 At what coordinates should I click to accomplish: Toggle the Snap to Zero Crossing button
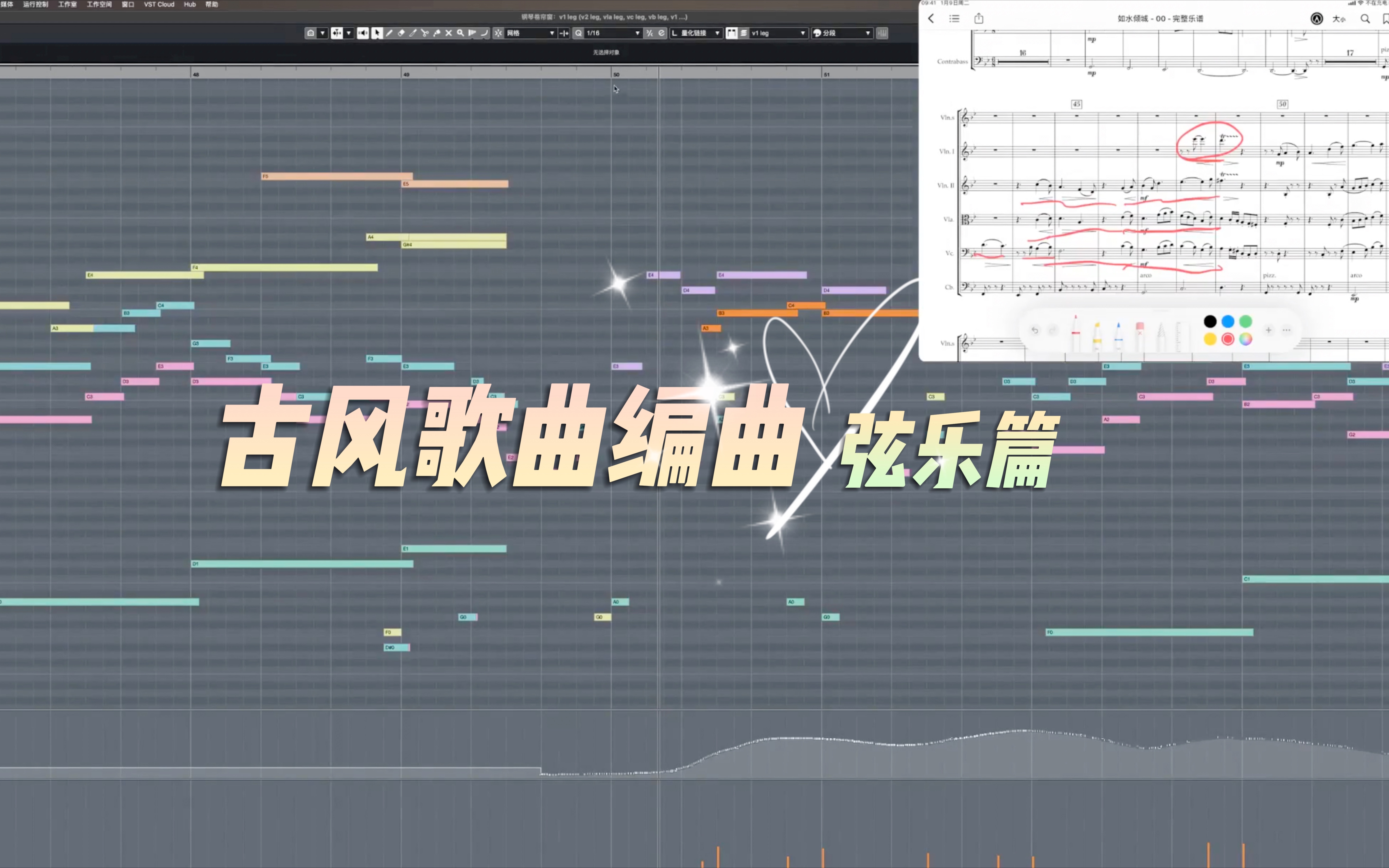(564, 33)
